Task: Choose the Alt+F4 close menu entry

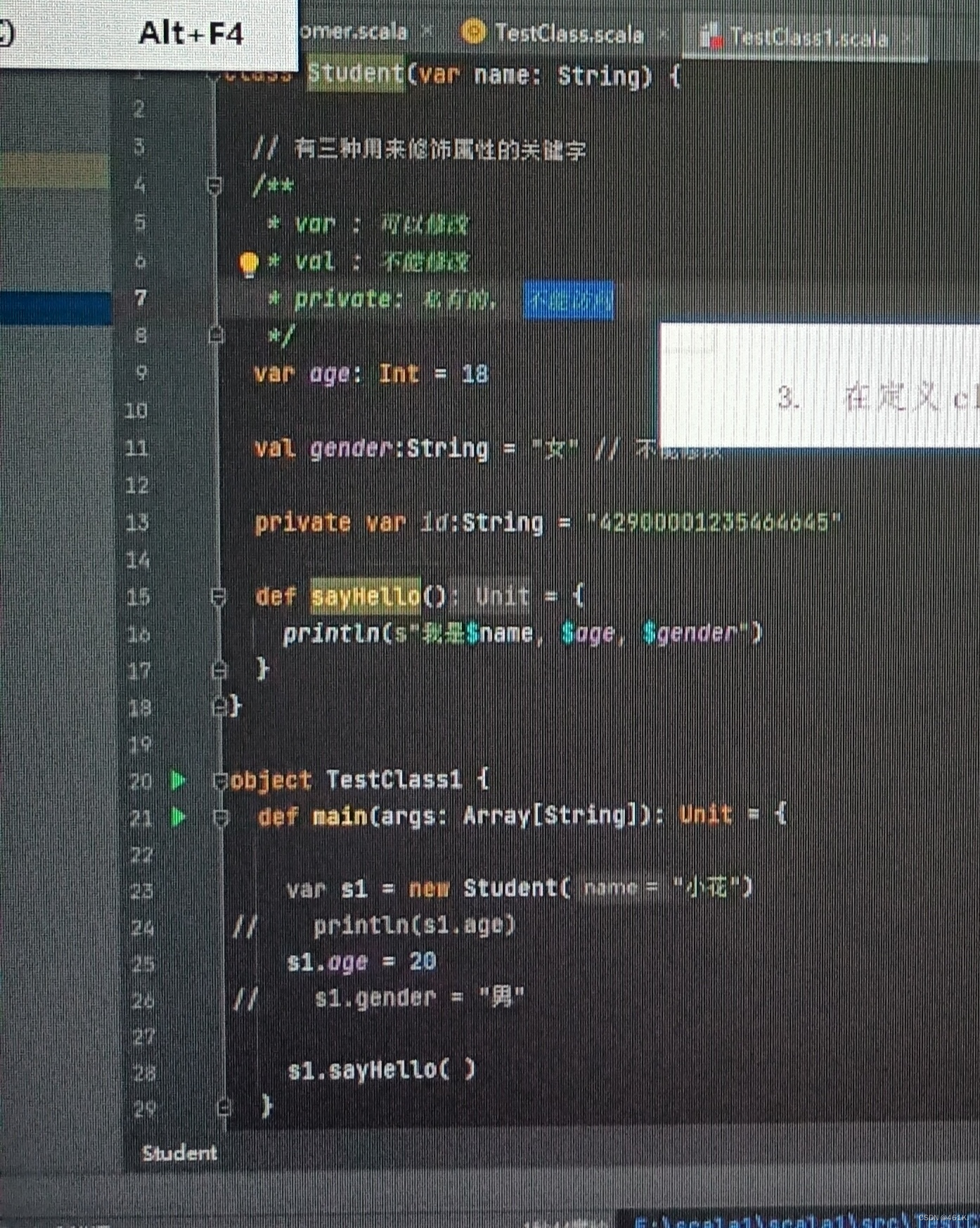Action: 148,33
